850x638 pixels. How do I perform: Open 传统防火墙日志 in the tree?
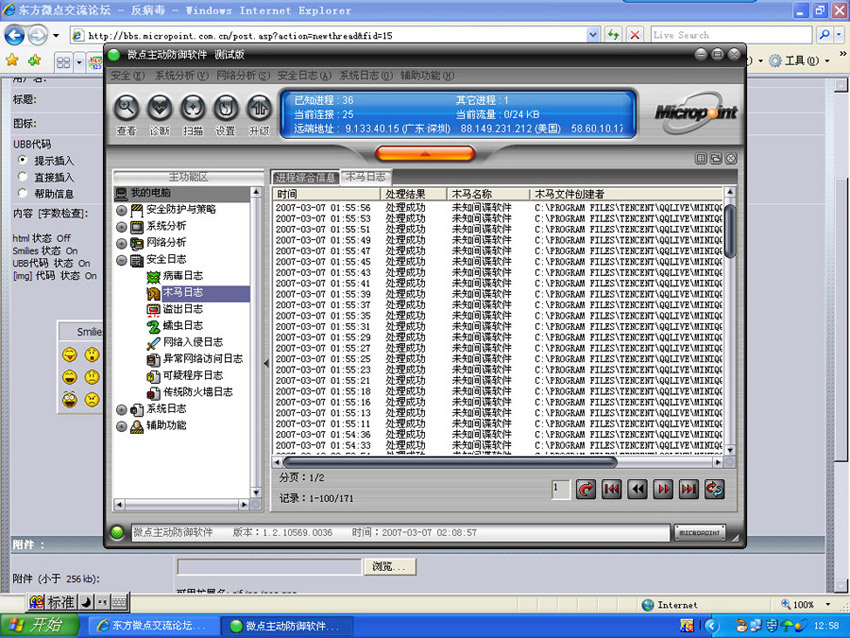pyautogui.click(x=198, y=392)
